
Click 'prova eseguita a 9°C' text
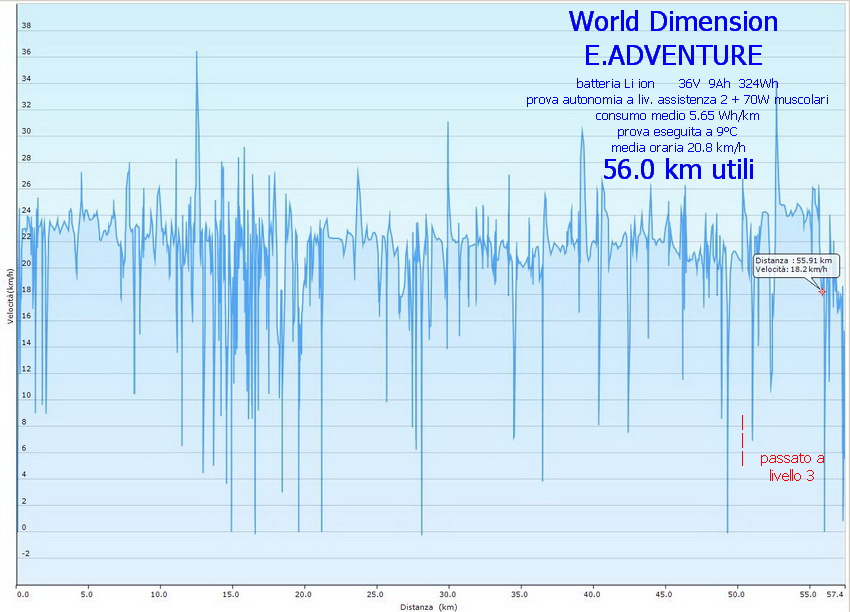click(x=677, y=132)
